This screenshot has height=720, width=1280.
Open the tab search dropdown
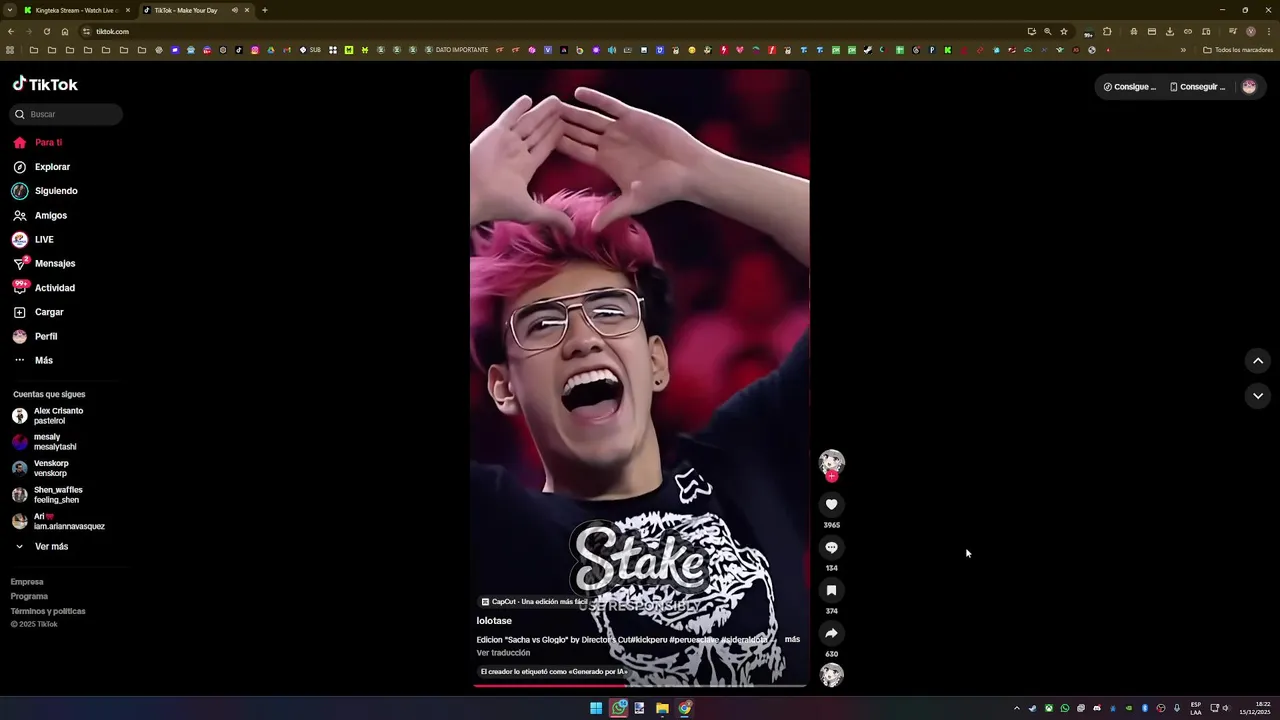click(9, 10)
